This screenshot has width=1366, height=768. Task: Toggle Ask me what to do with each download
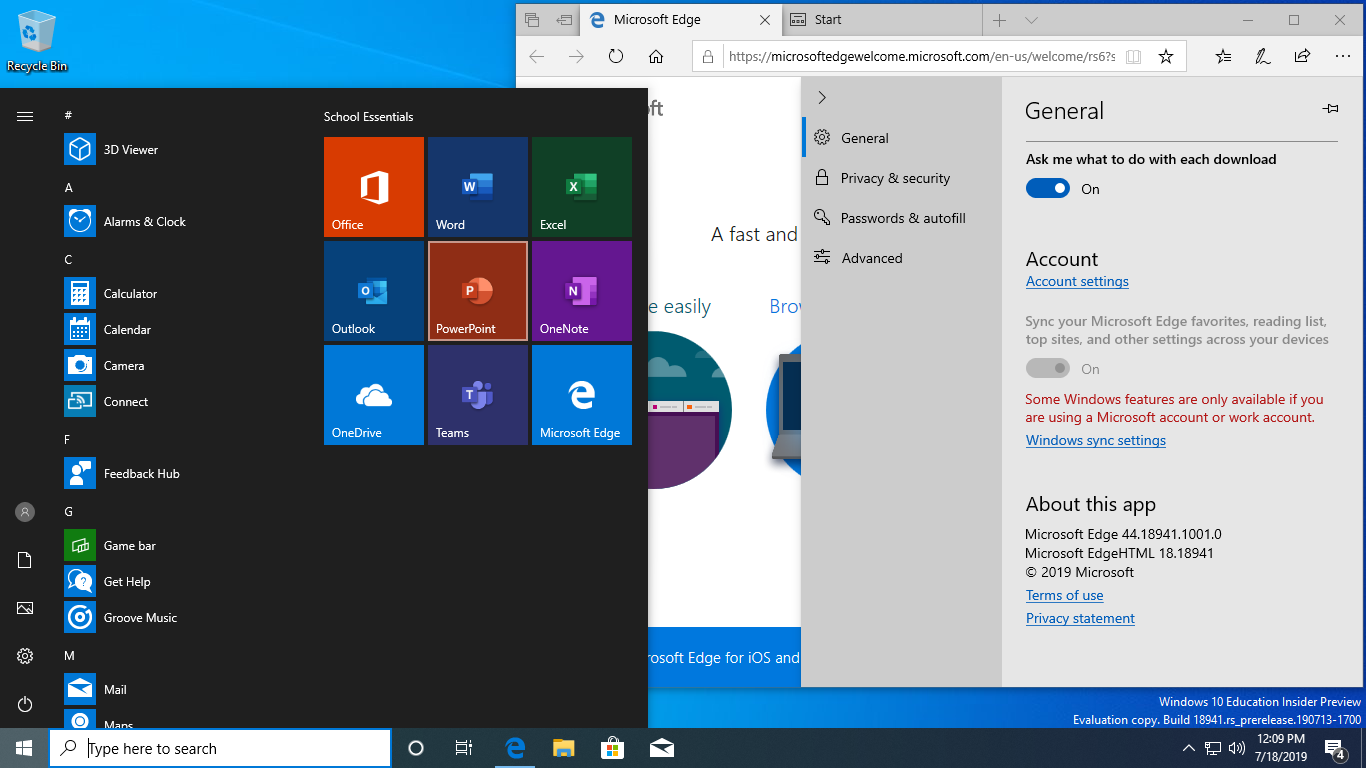click(x=1048, y=188)
